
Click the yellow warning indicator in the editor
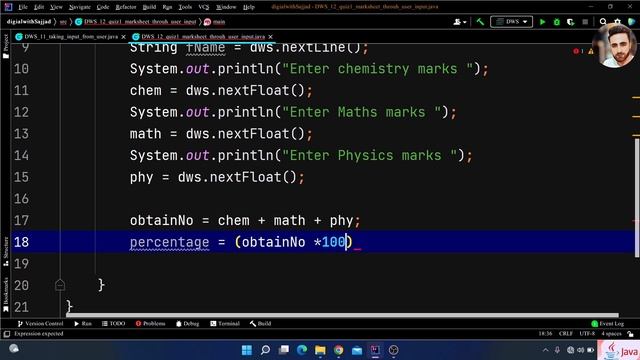point(591,51)
